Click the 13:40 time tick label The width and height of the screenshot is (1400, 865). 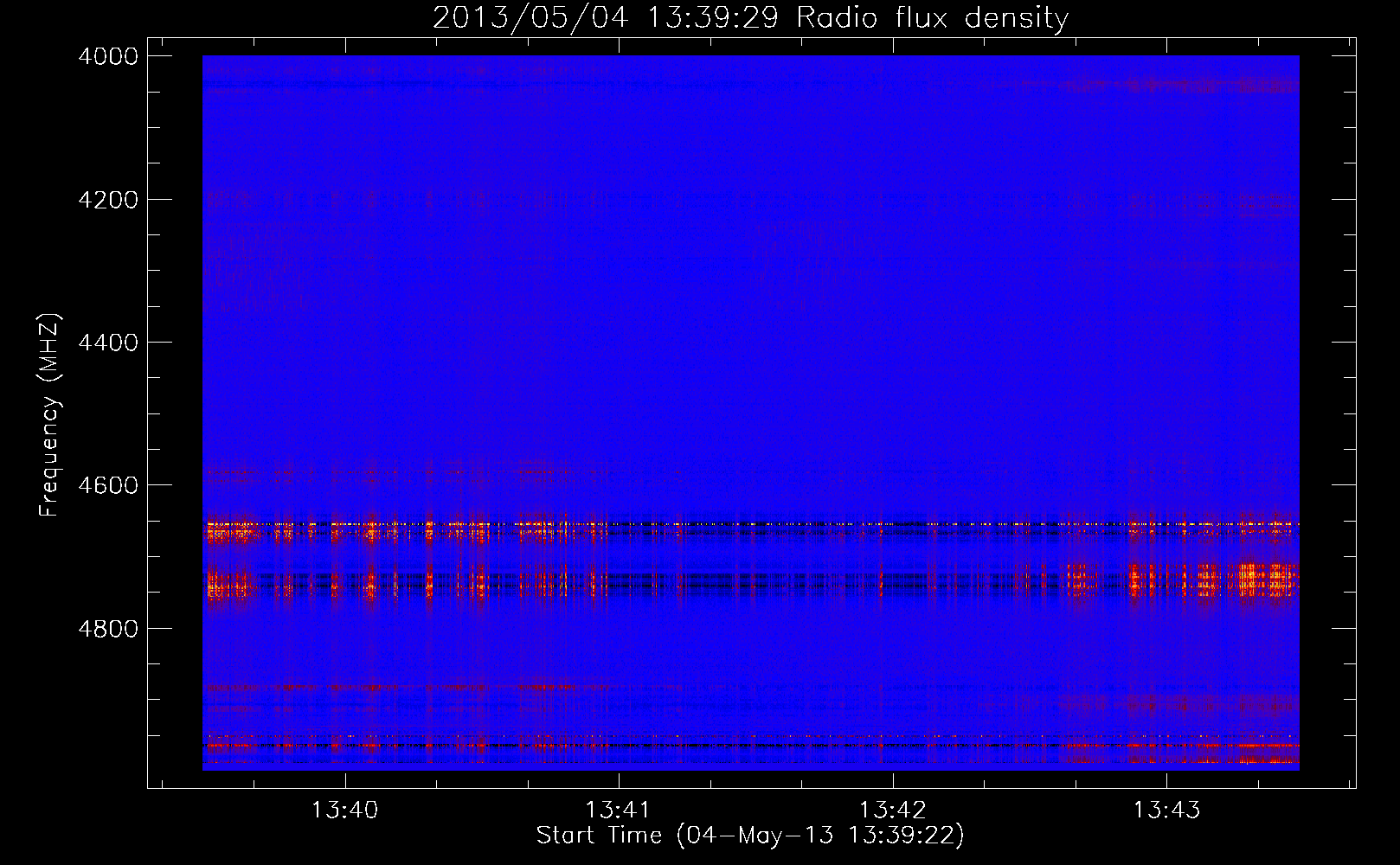345,811
